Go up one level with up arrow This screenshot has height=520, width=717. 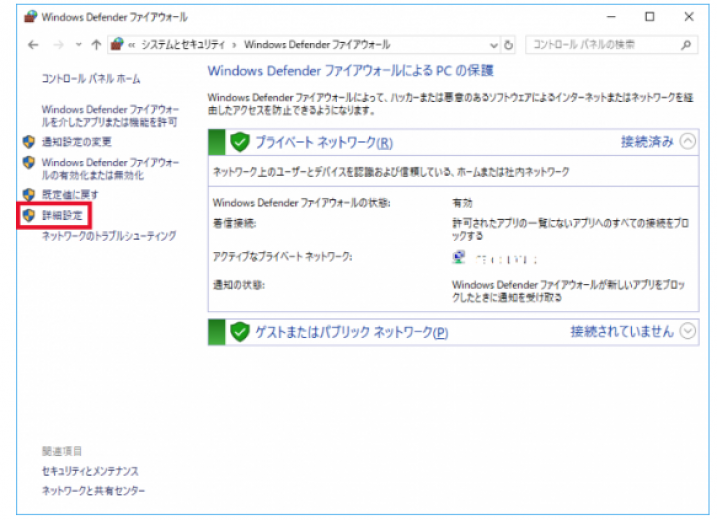[x=96, y=45]
